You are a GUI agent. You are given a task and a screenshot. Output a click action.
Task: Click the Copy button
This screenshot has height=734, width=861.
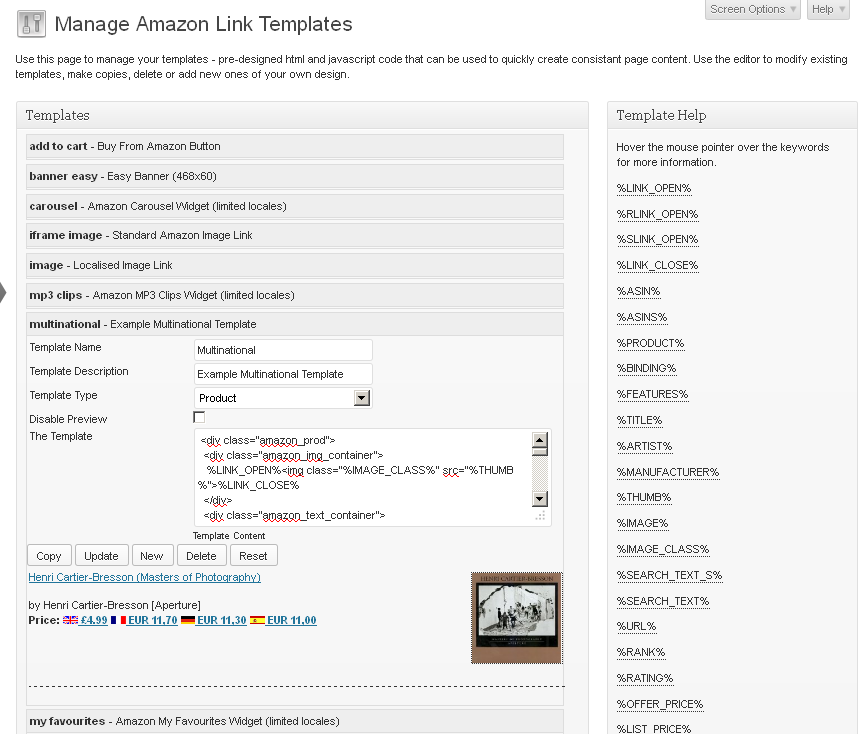(x=49, y=556)
